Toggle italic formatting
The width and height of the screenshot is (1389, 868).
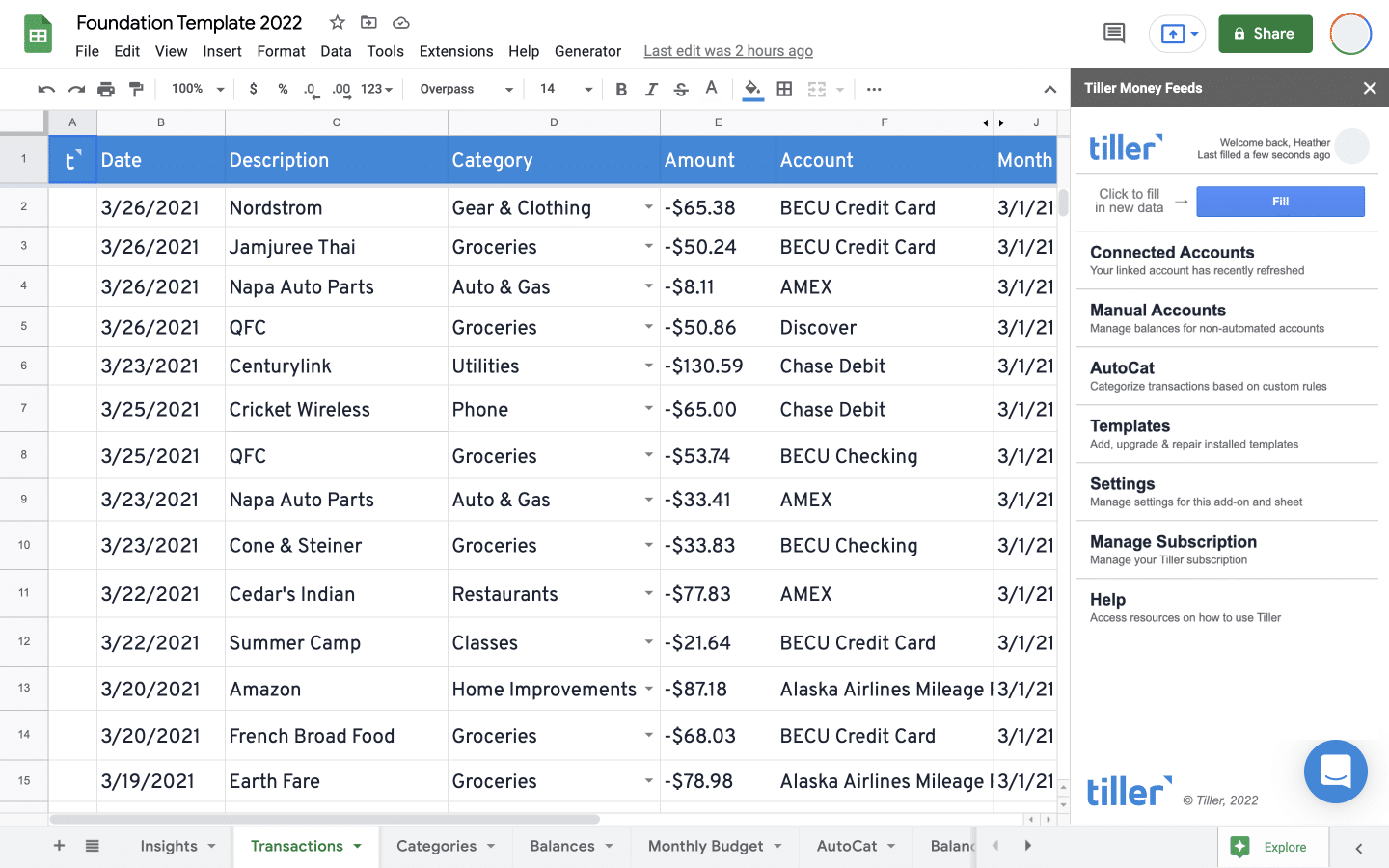[651, 89]
